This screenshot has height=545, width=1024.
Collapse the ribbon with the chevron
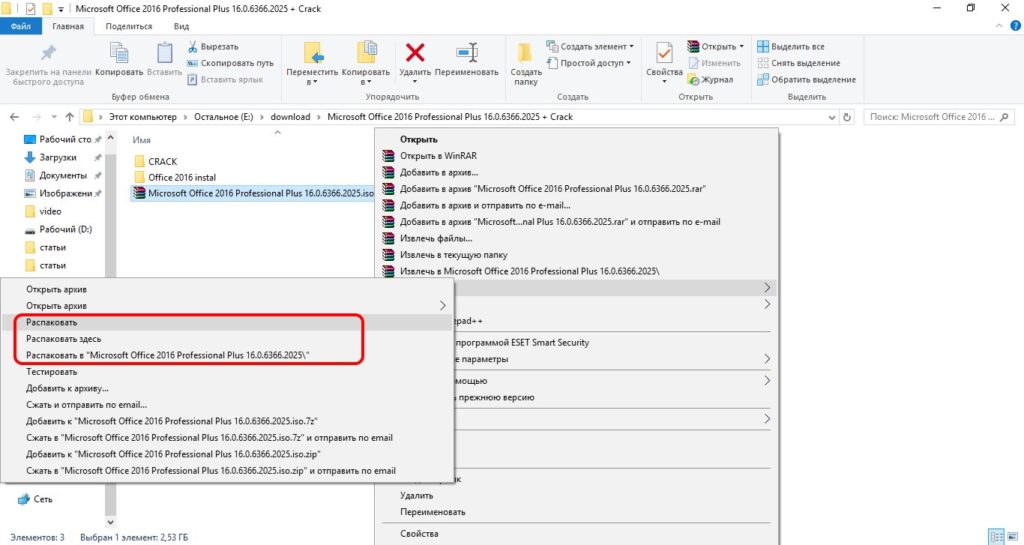(999, 26)
